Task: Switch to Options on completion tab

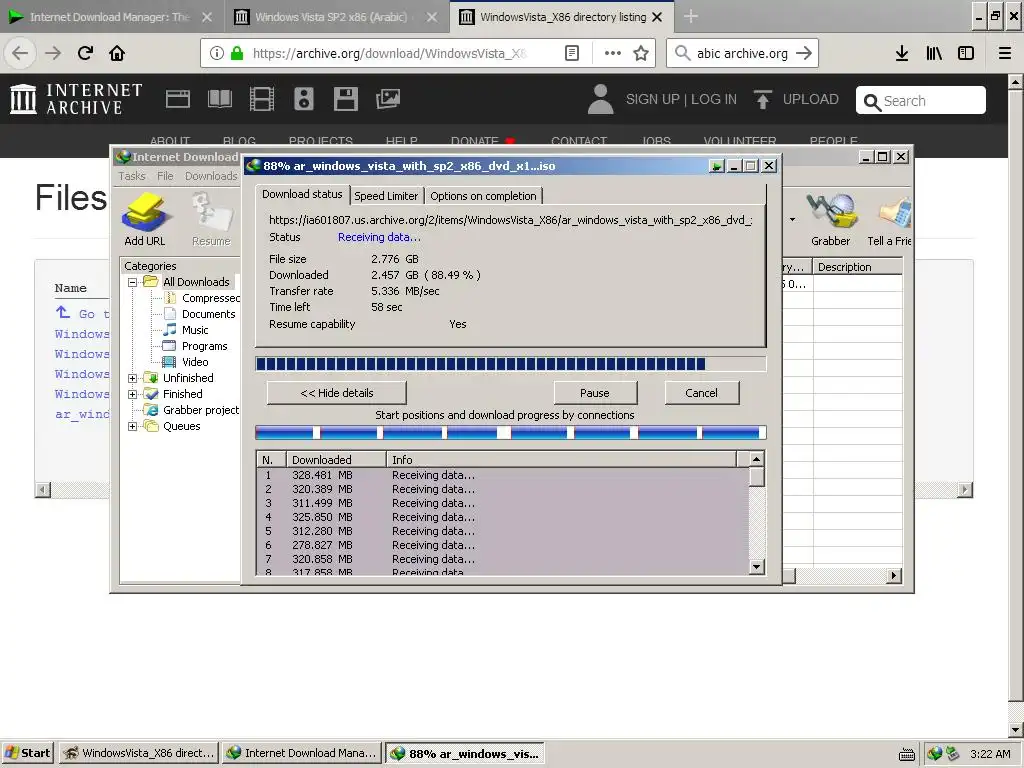Action: point(483,196)
